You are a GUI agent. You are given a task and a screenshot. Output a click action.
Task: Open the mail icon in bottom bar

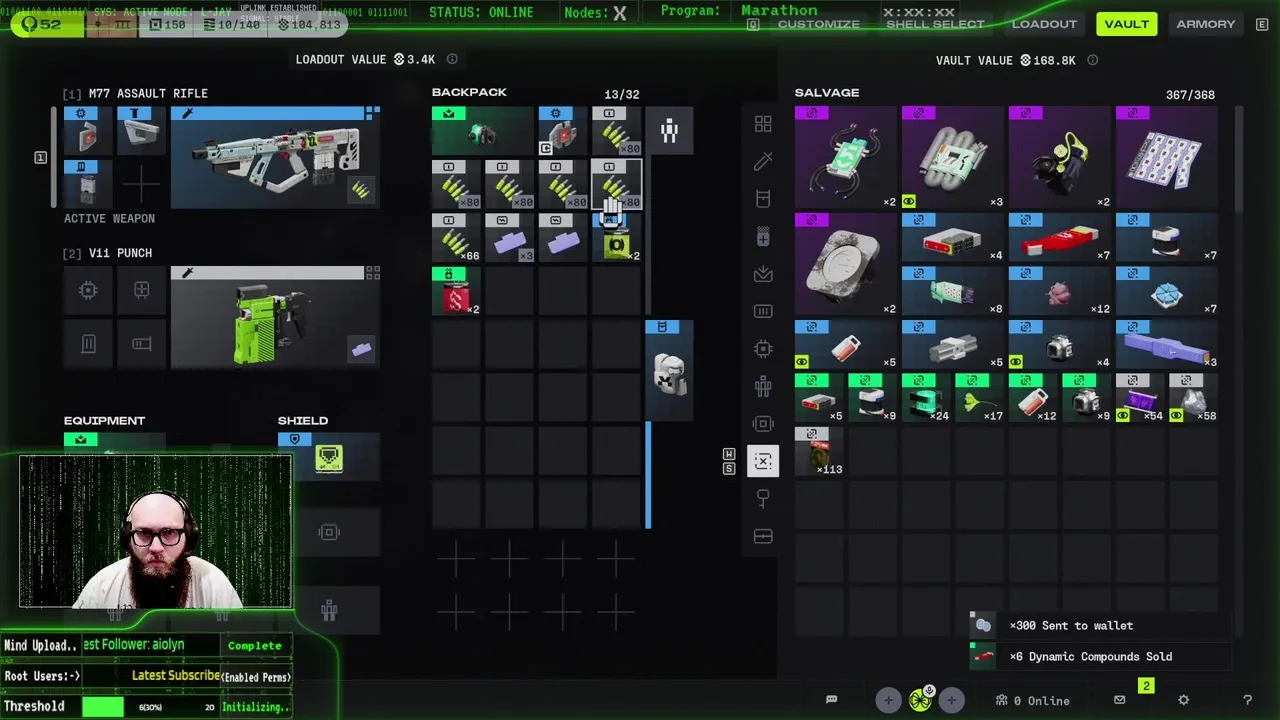tap(1119, 700)
